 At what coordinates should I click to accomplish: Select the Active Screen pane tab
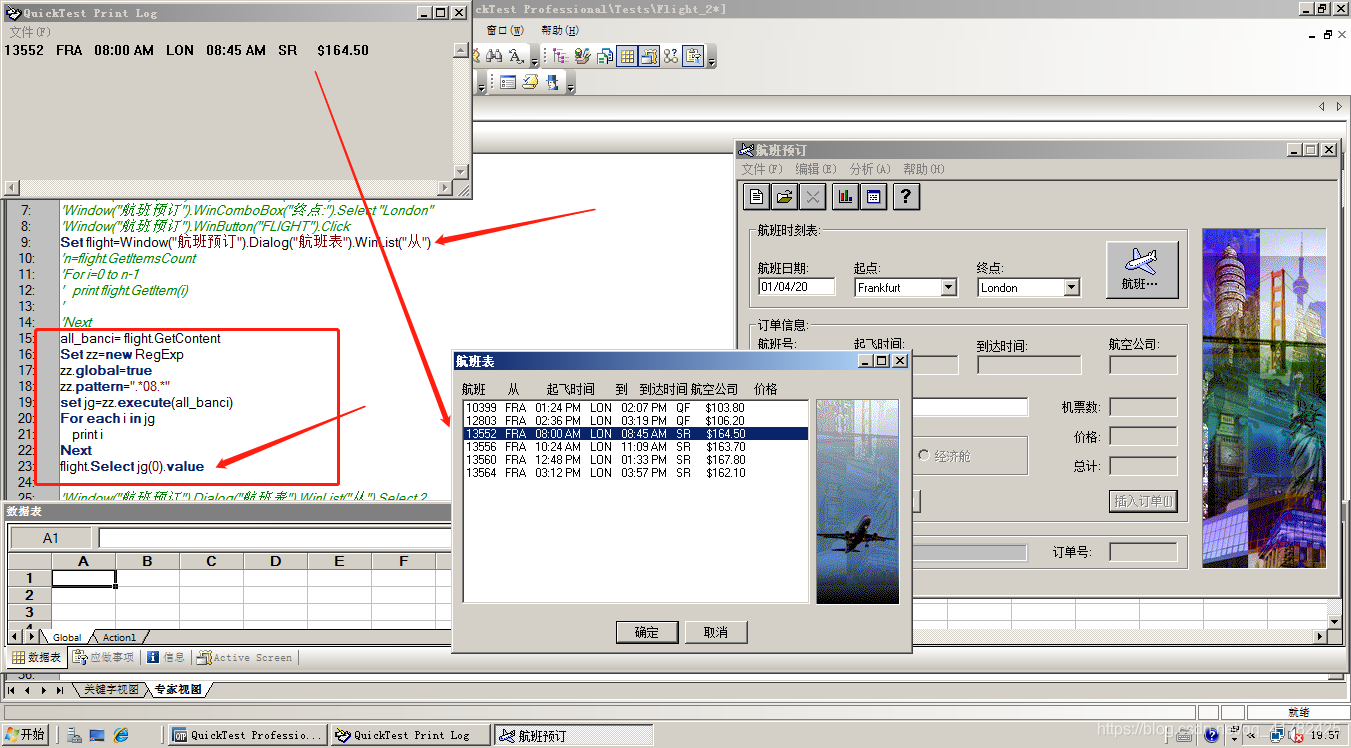point(245,658)
